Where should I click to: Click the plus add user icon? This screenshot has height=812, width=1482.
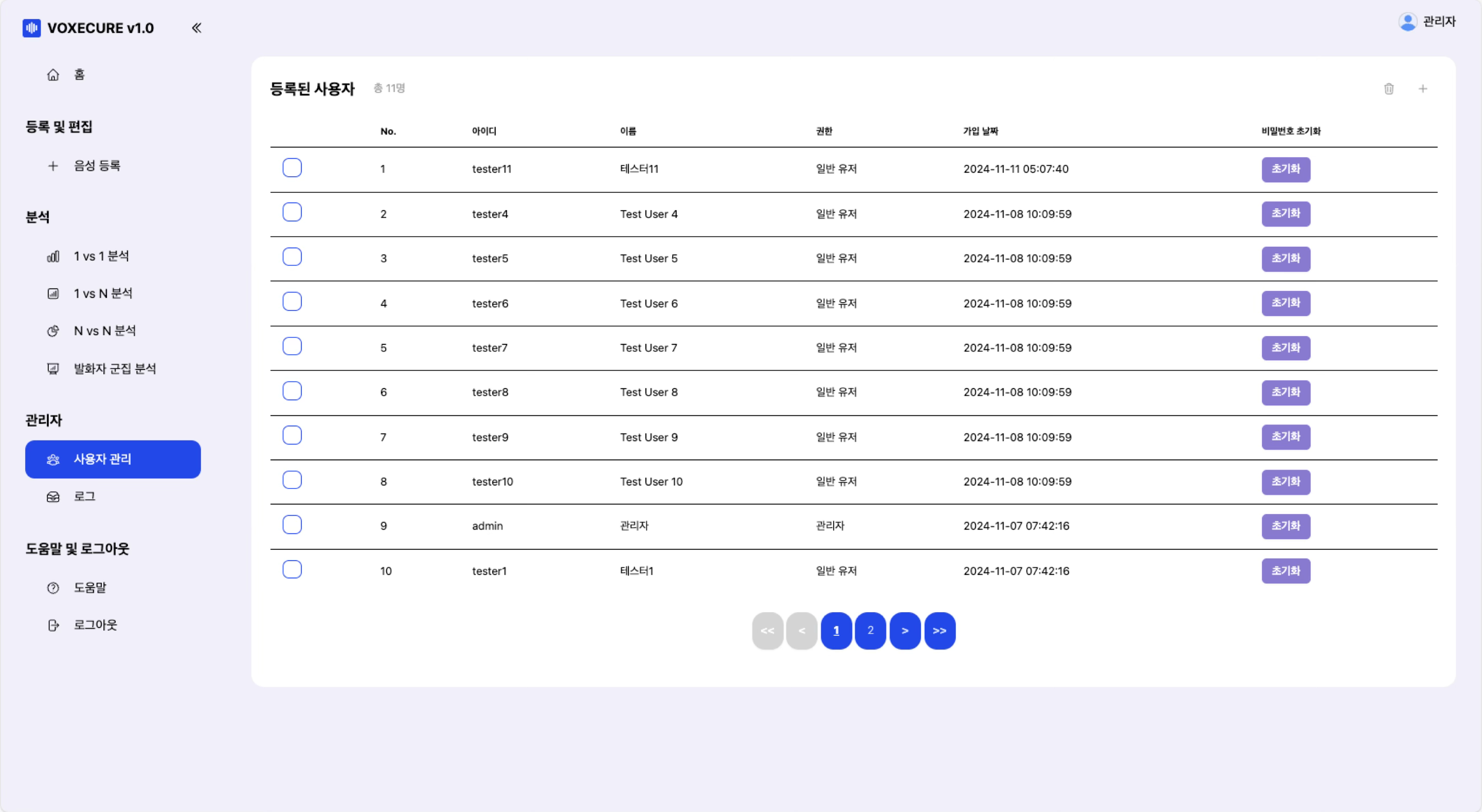pos(1422,88)
